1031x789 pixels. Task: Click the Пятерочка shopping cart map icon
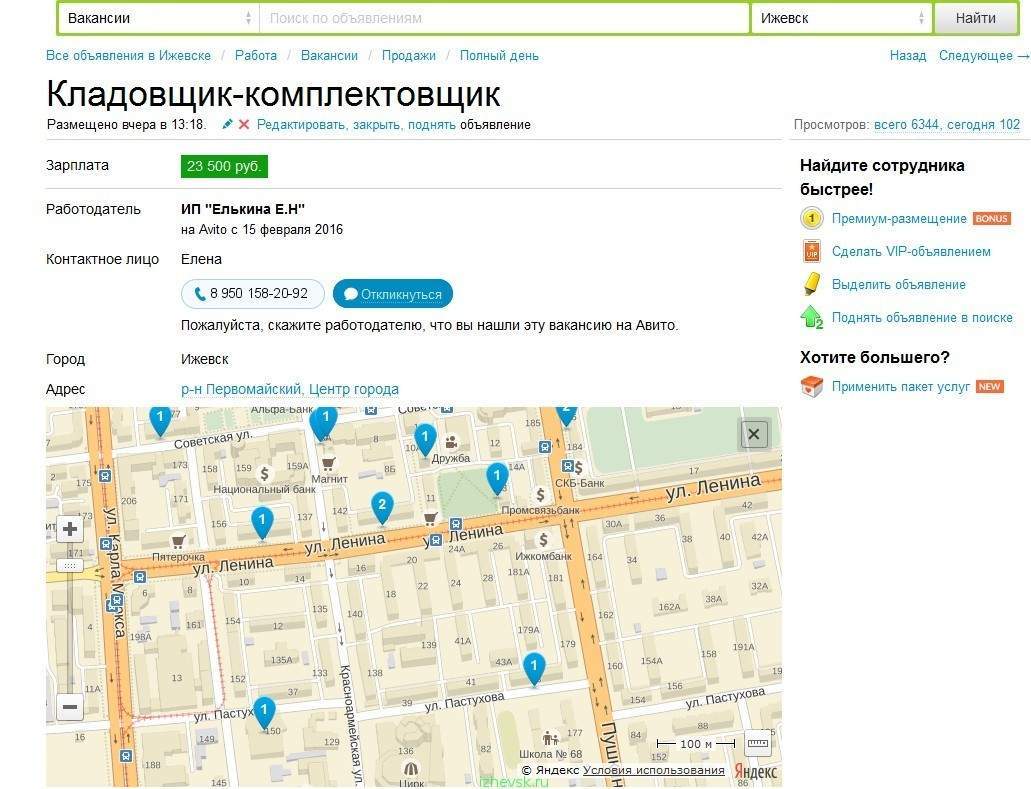[178, 542]
